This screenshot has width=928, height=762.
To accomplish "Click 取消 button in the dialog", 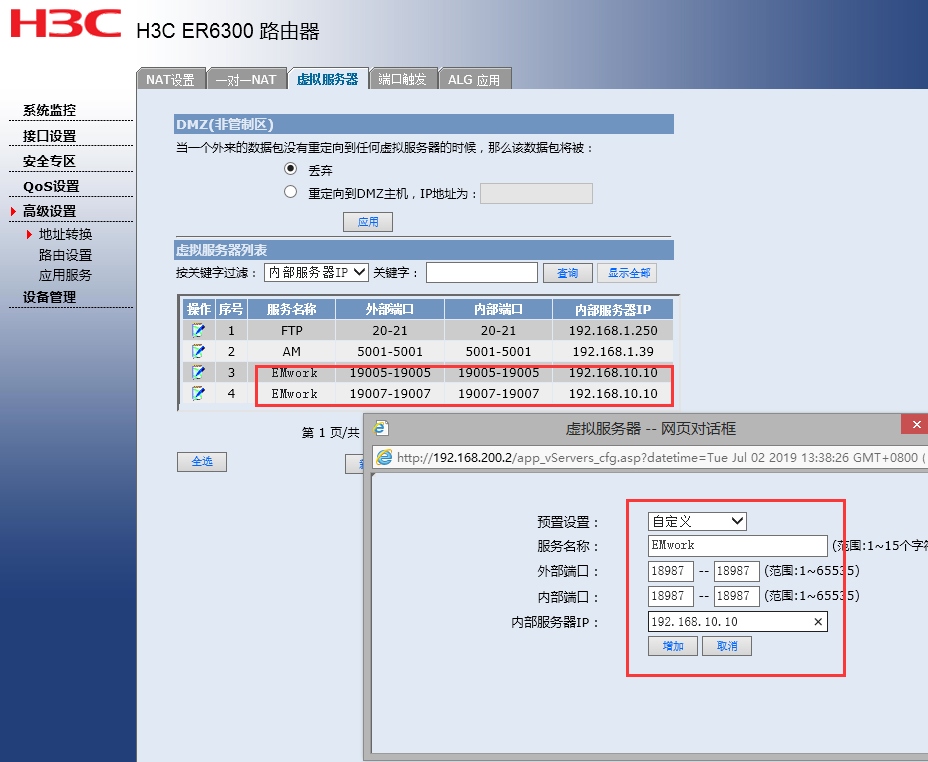I will [x=727, y=646].
